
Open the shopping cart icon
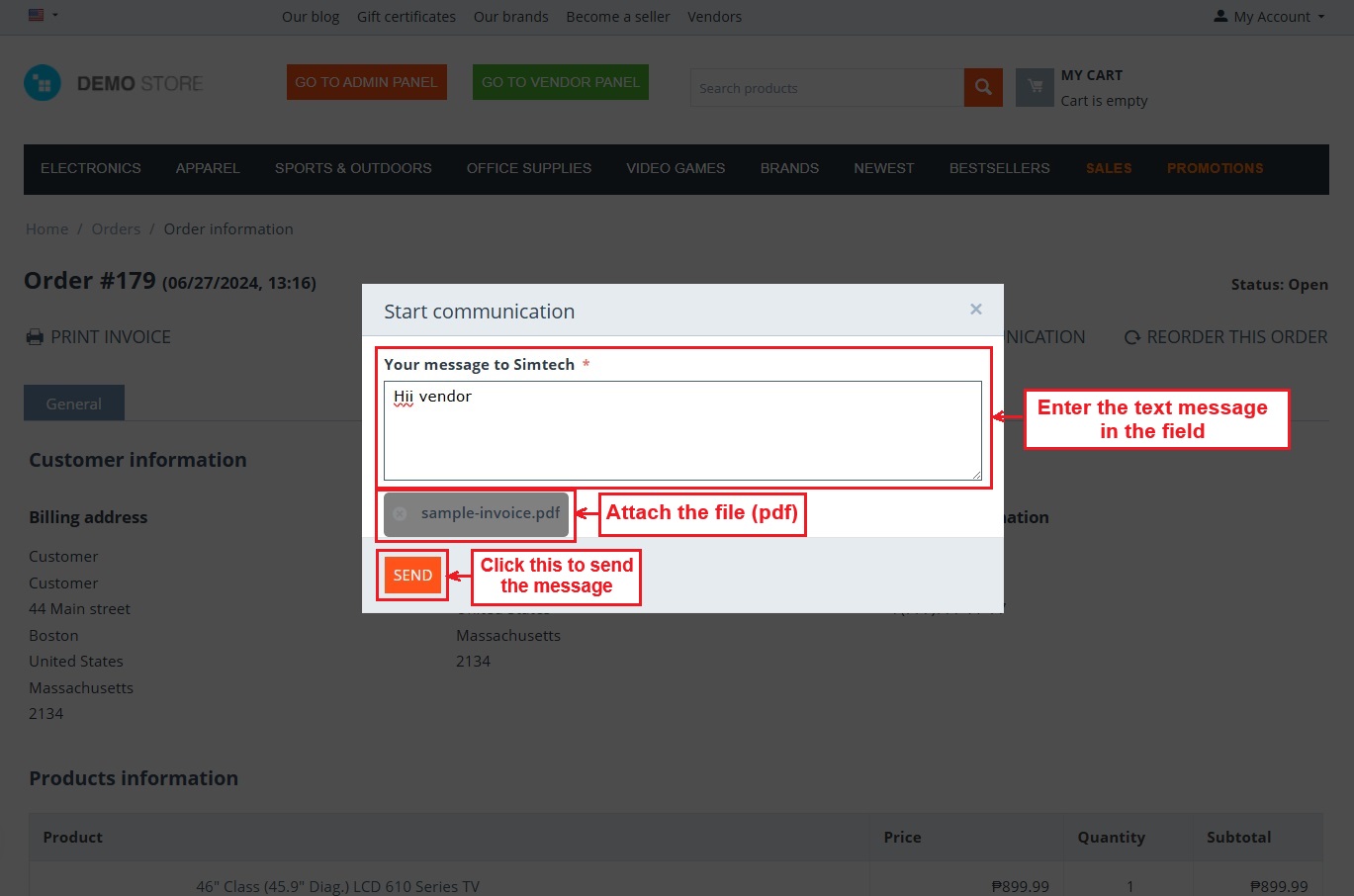[x=1035, y=87]
